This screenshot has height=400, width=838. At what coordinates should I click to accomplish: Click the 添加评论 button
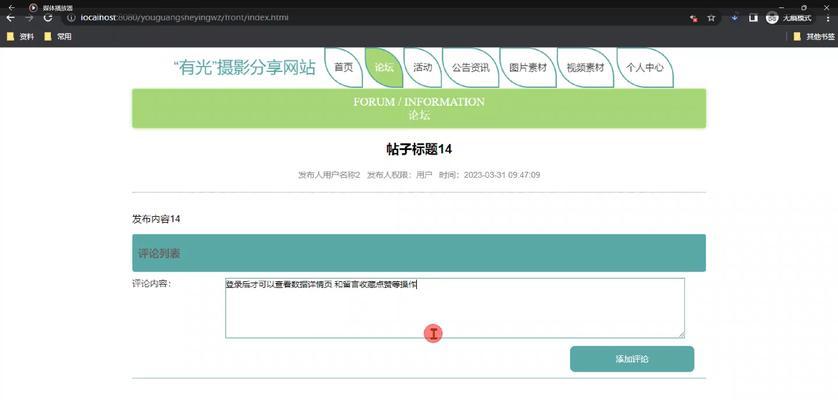coord(632,359)
